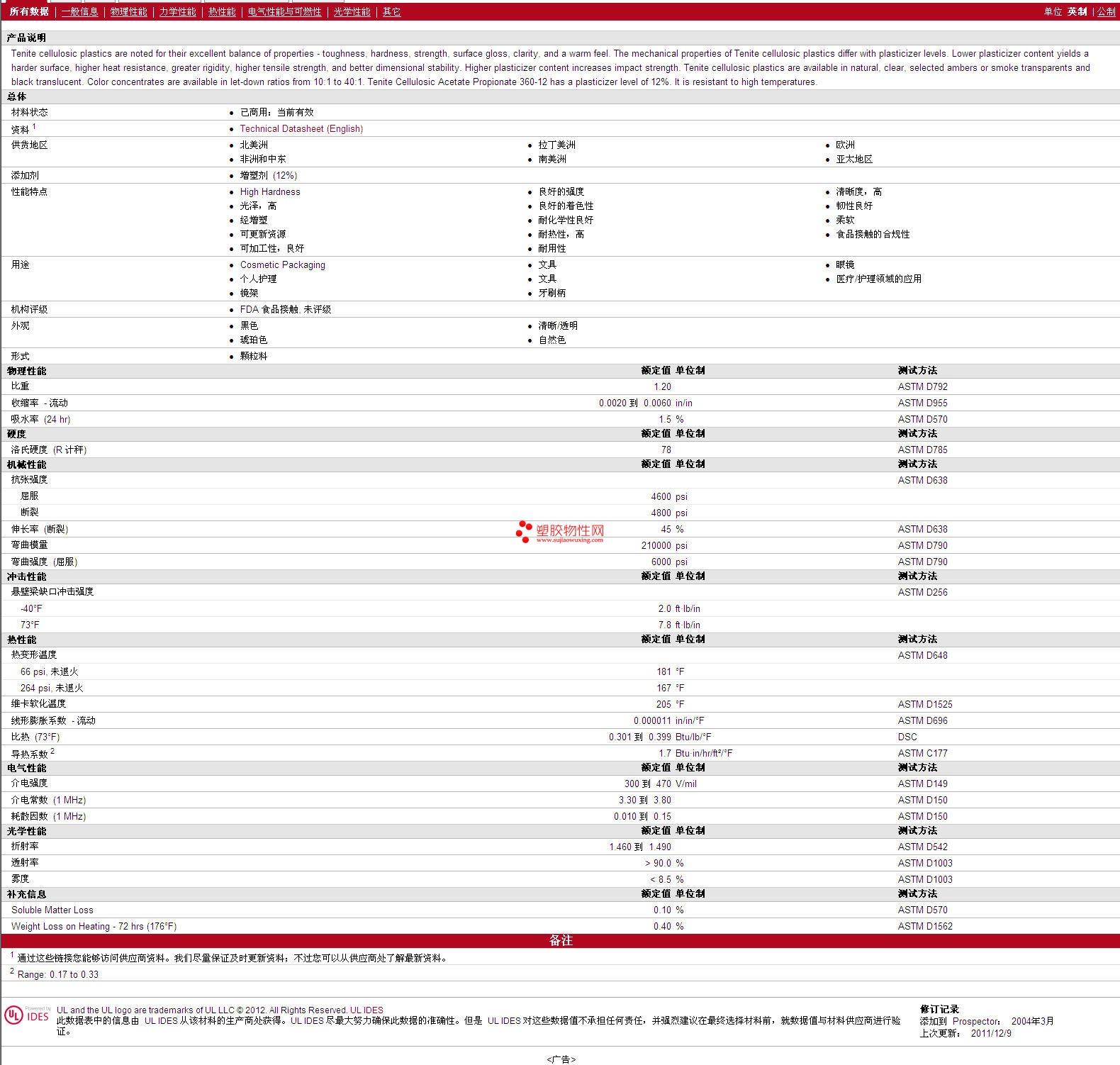Go to the 热性能 tab
Viewport: 1120px width, 1065px height.
click(222, 11)
